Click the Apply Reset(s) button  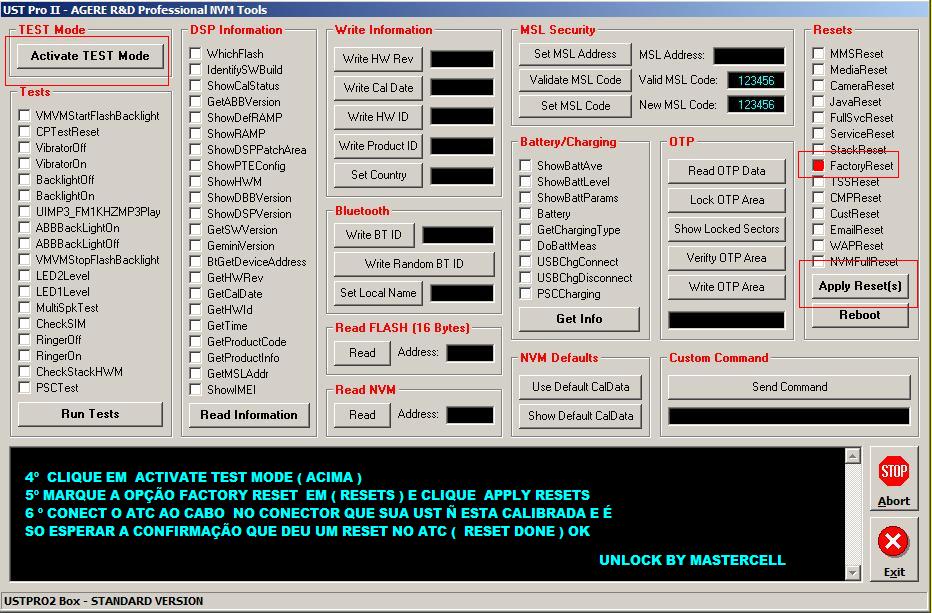click(859, 286)
